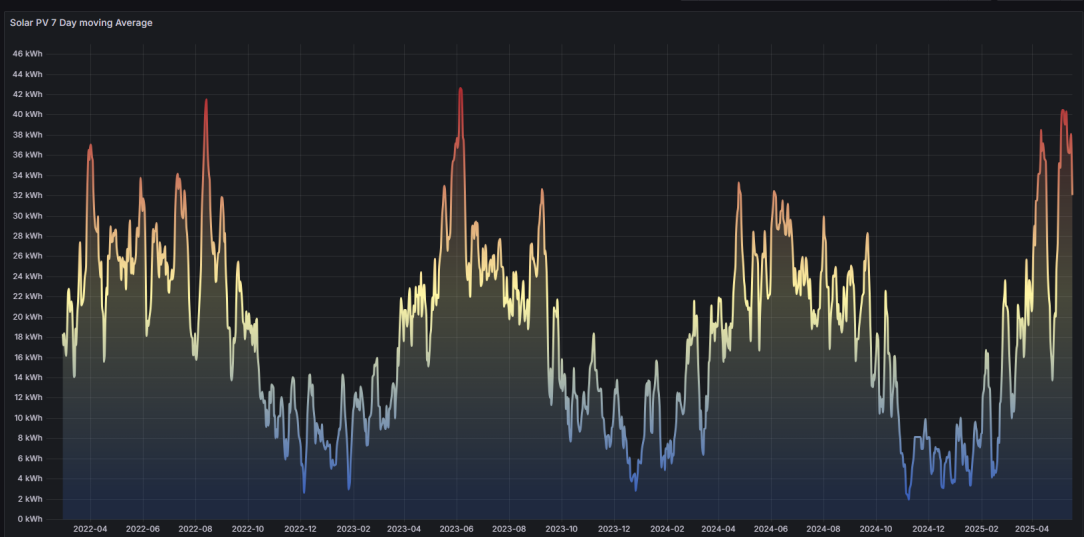Click the 2022-06 x-axis date label

point(144,529)
